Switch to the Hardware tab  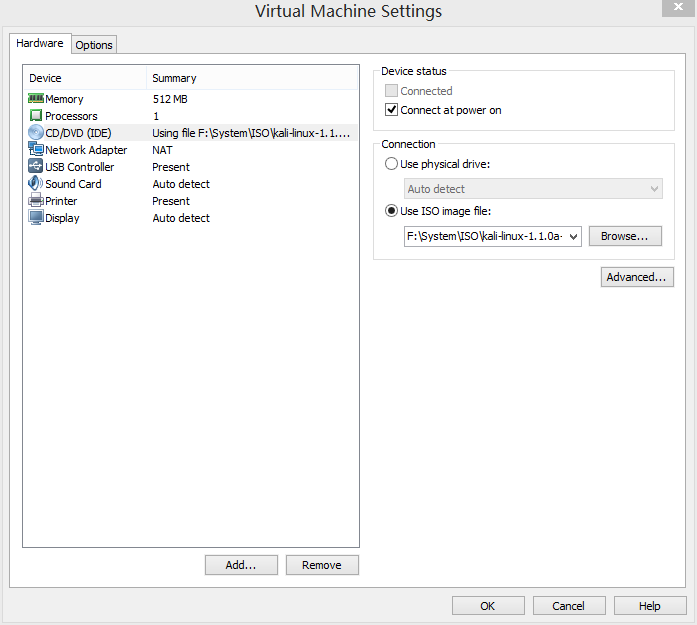point(40,43)
